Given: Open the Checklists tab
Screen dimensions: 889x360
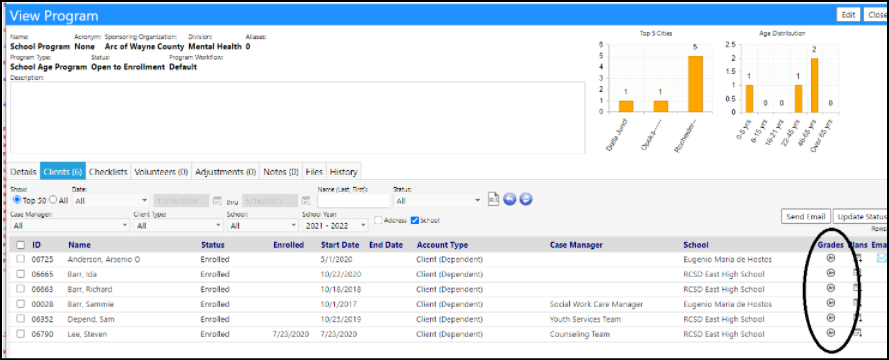Looking at the screenshot, I should [108, 172].
